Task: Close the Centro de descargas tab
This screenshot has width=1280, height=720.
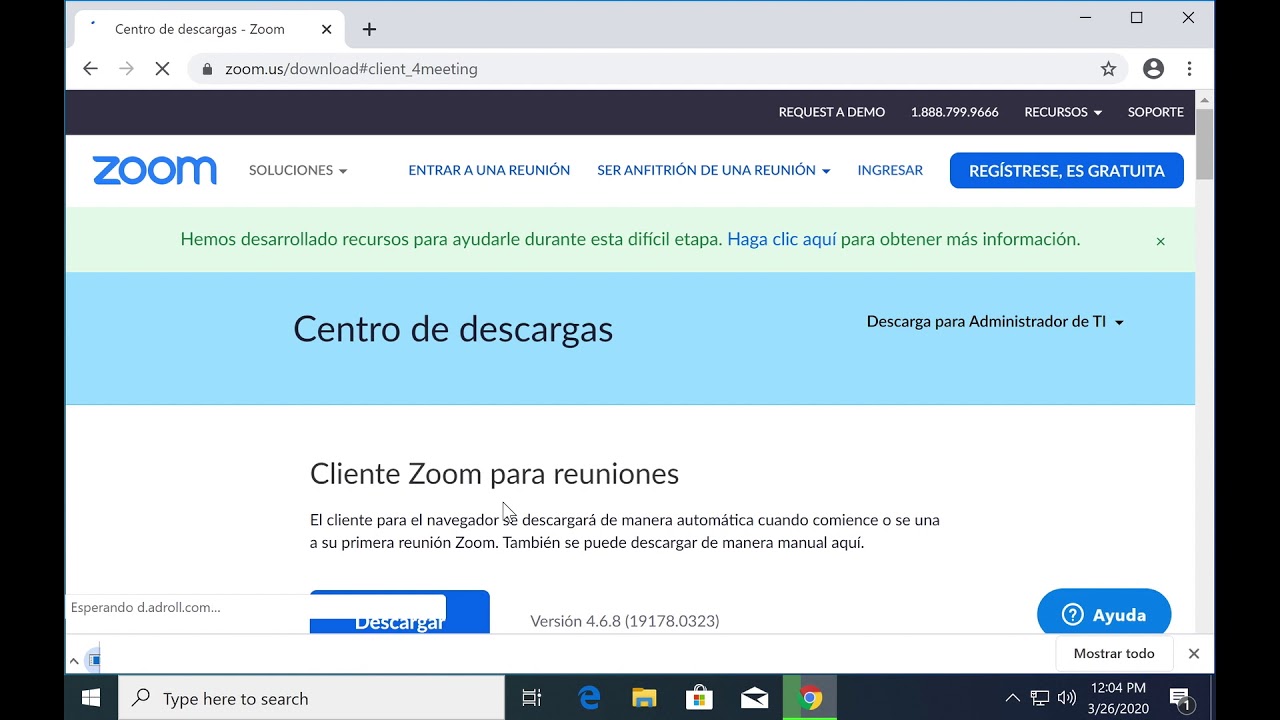Action: click(326, 29)
